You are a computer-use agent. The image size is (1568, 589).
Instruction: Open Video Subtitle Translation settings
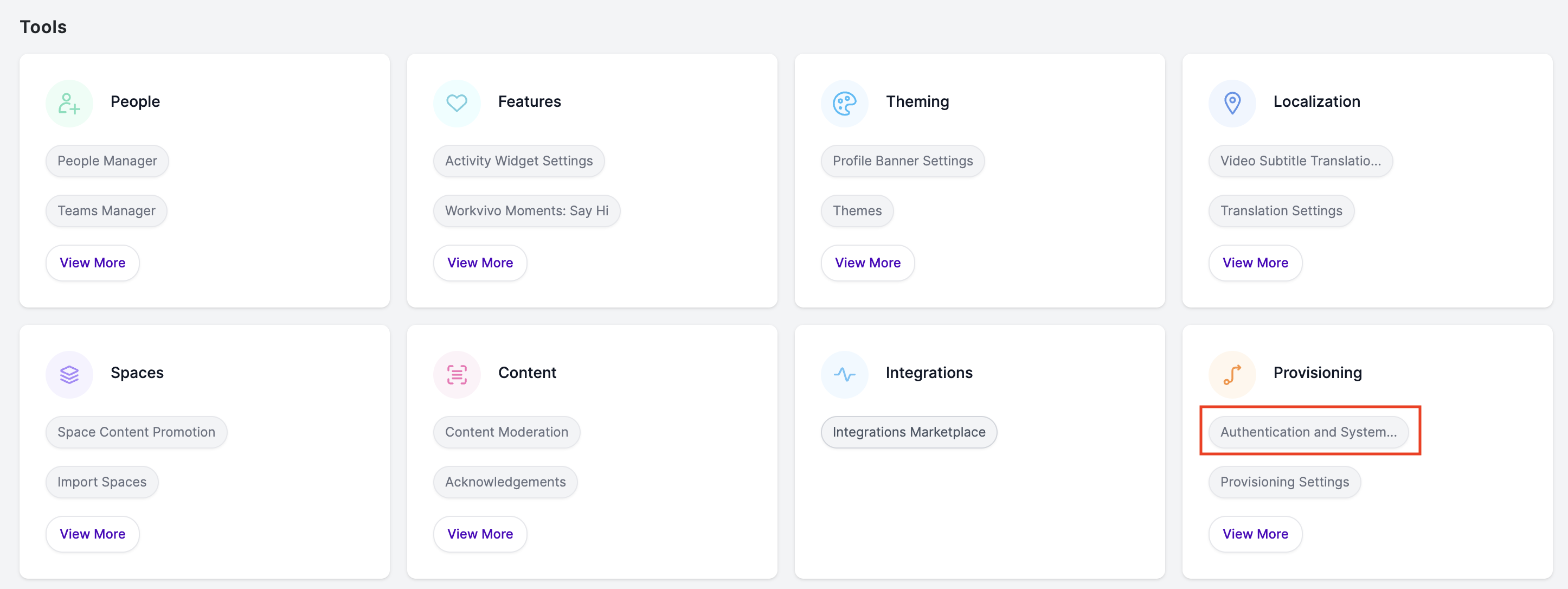(x=1301, y=161)
